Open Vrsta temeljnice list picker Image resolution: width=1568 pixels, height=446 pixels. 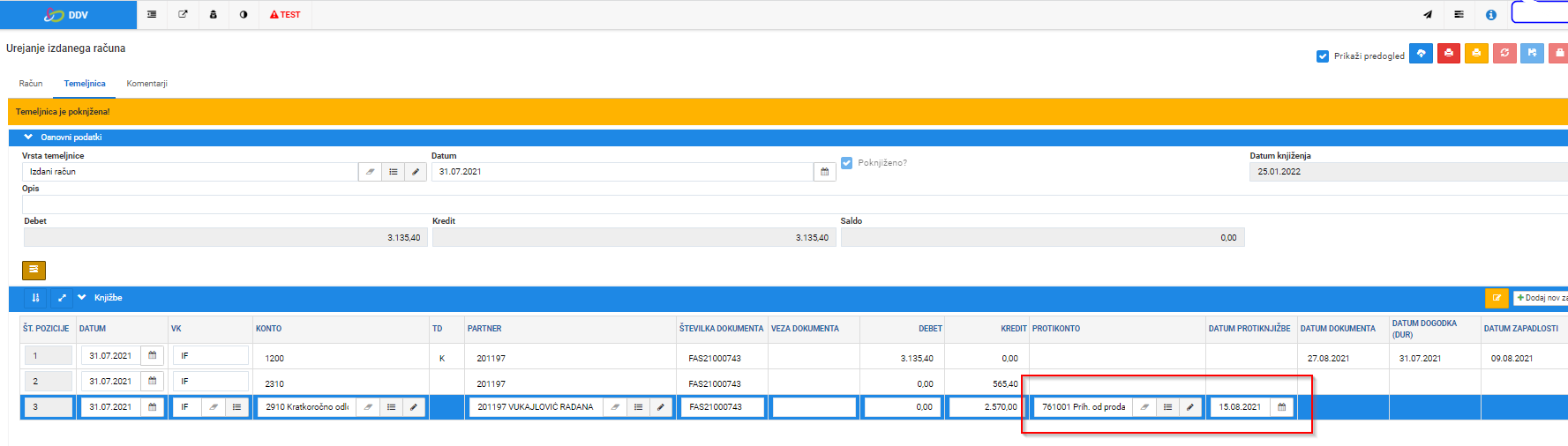click(394, 172)
